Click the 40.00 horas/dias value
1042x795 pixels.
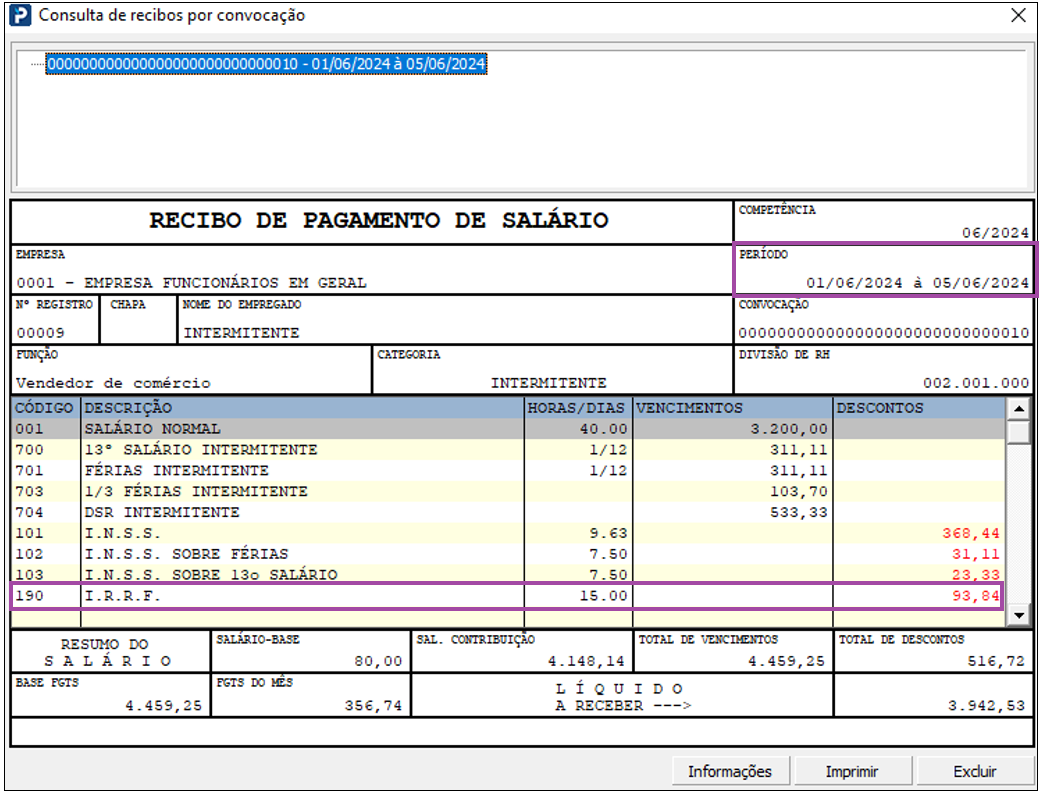[x=603, y=429]
